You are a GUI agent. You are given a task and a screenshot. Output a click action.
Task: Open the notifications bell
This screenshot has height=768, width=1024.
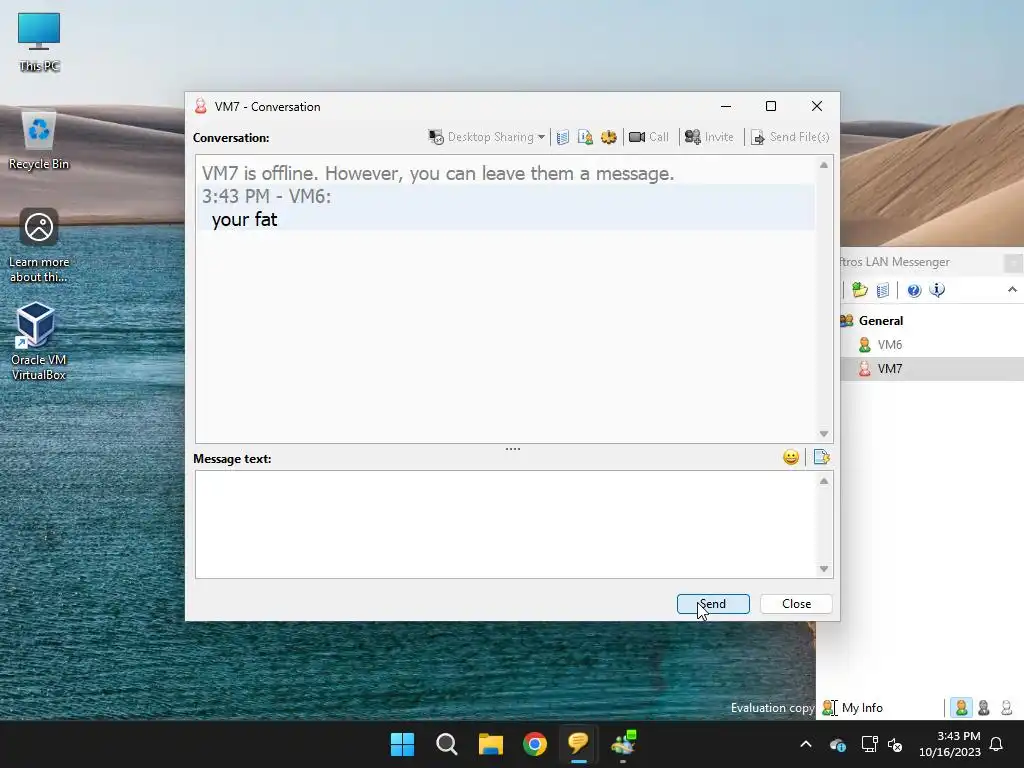pos(997,744)
